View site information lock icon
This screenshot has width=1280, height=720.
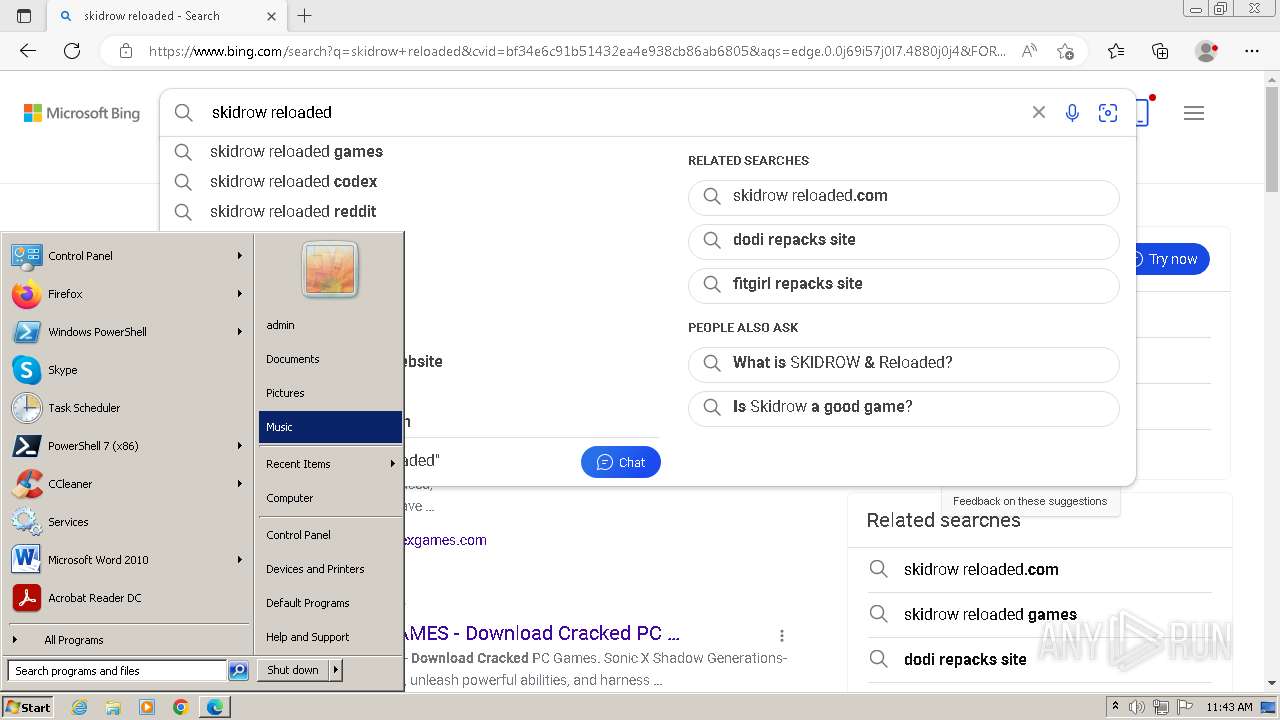pyautogui.click(x=126, y=51)
